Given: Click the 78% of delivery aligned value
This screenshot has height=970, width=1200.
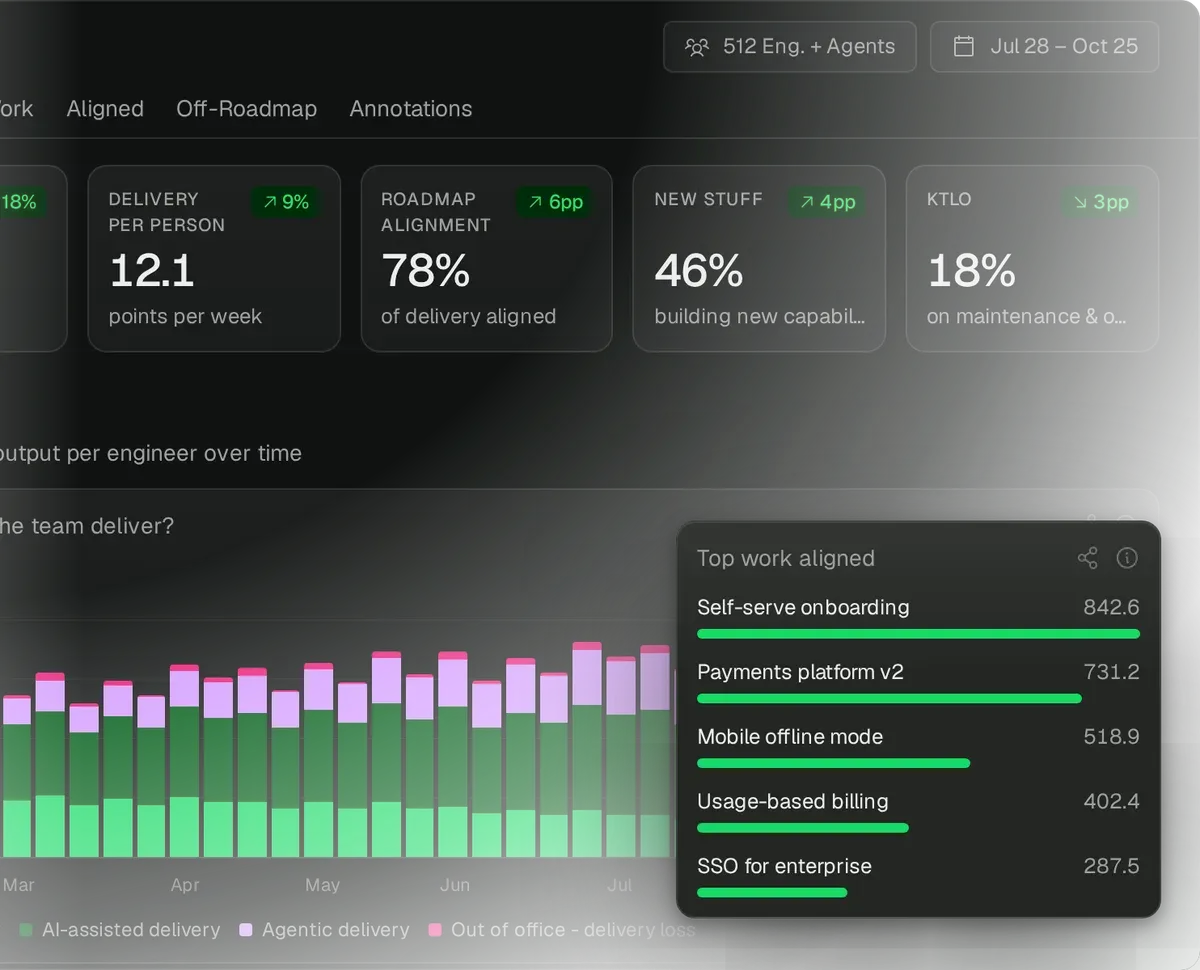Looking at the screenshot, I should tap(425, 271).
